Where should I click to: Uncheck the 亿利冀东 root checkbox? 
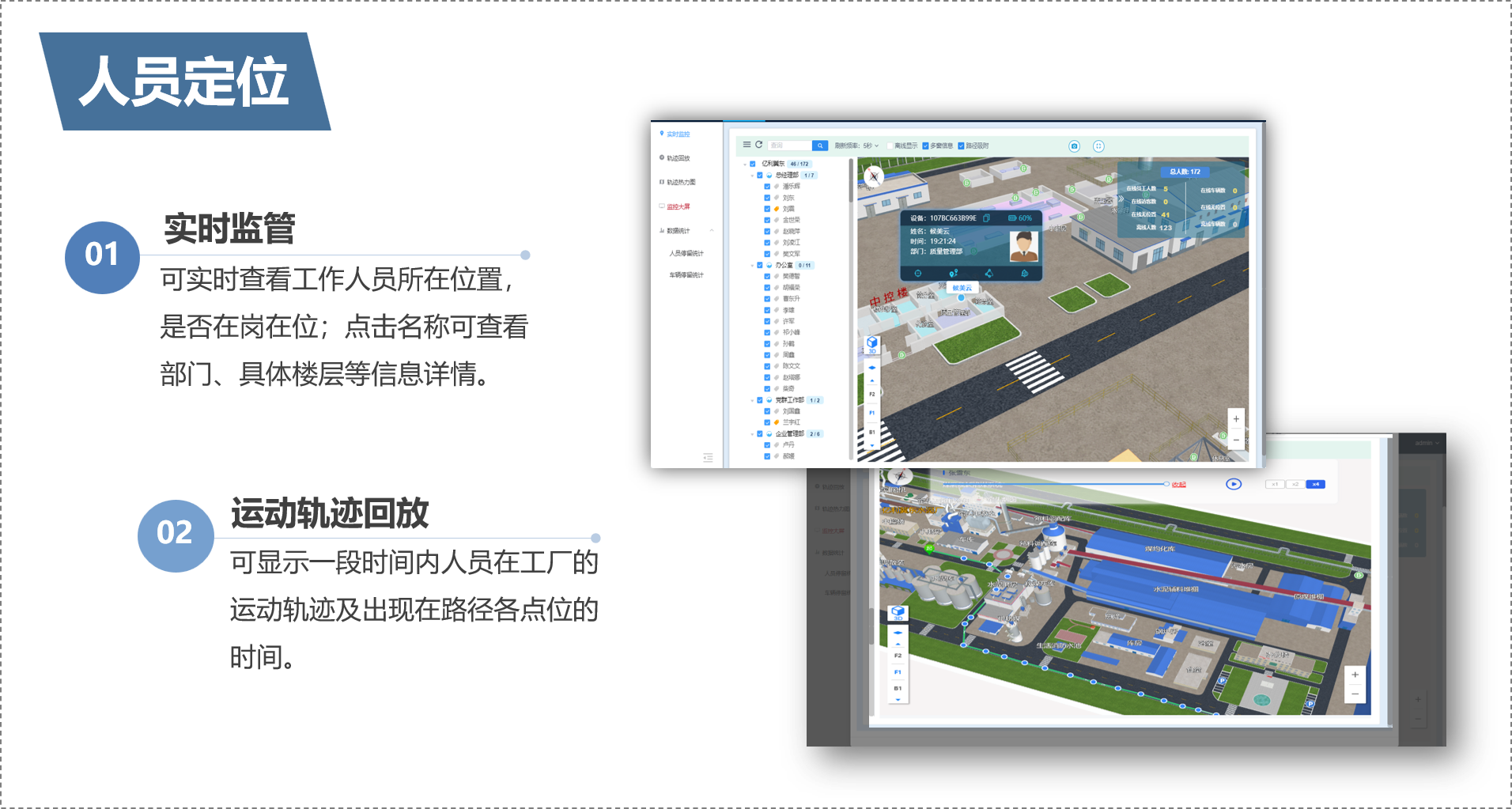click(753, 164)
